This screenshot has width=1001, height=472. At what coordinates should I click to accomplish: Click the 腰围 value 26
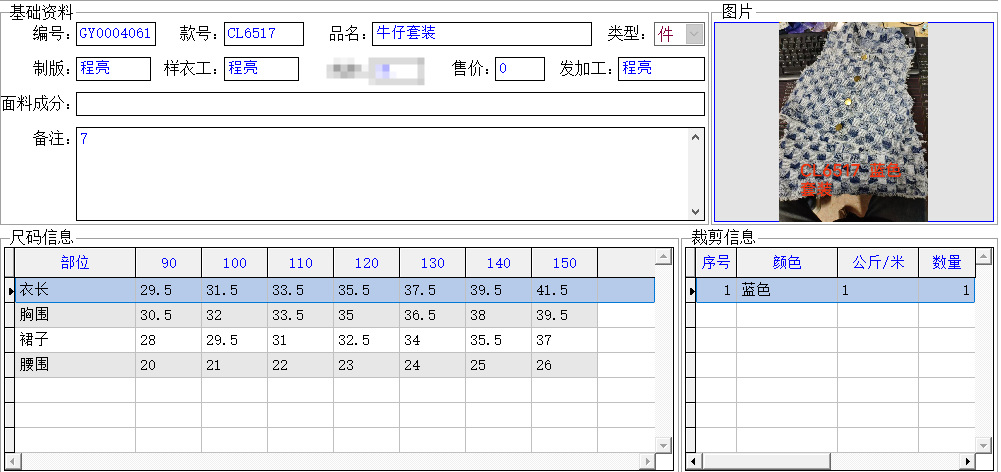point(564,365)
